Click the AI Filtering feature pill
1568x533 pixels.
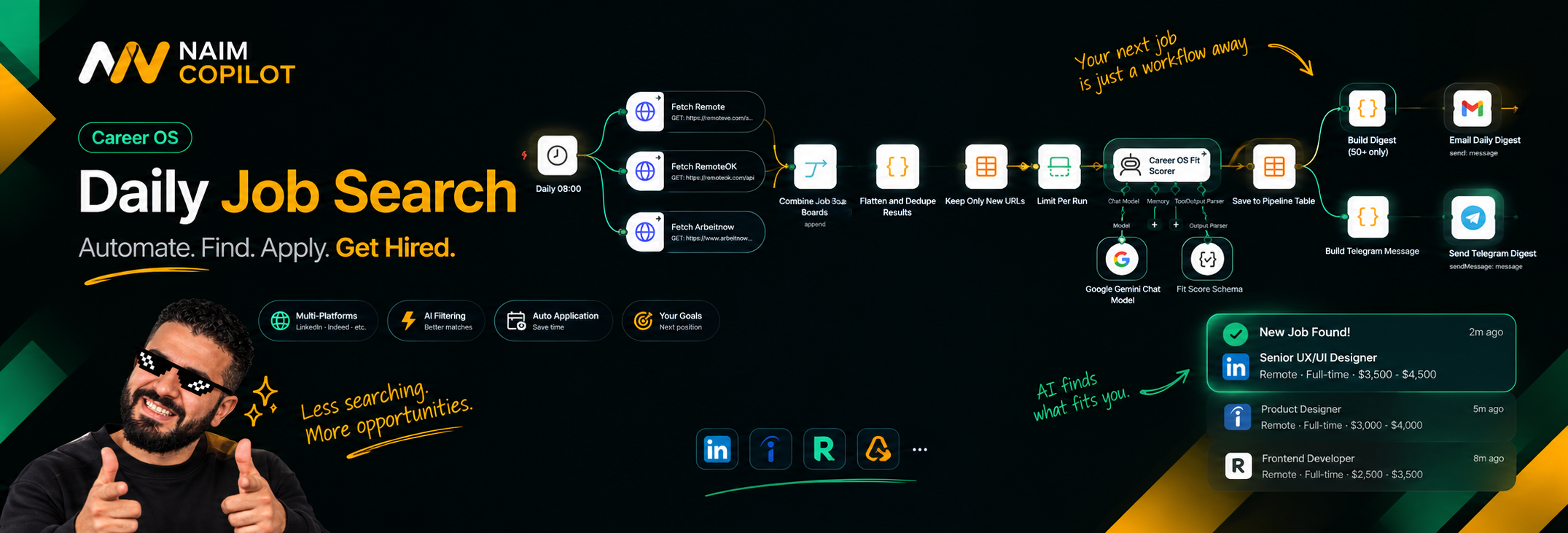tap(436, 321)
